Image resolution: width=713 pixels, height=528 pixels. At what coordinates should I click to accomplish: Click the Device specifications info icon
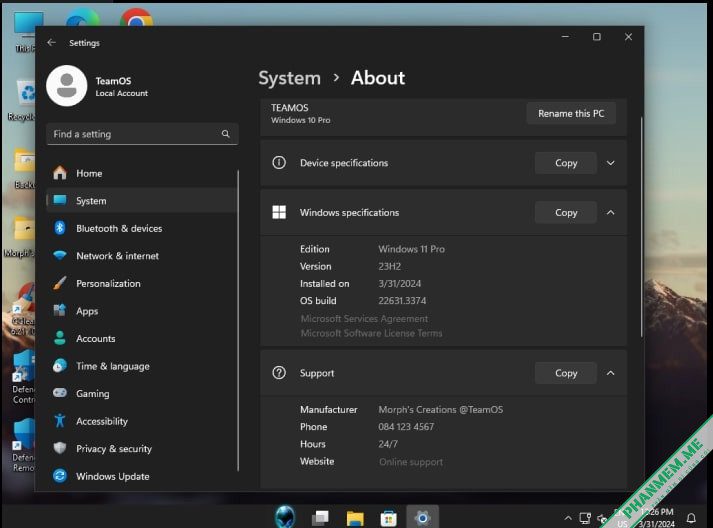tap(279, 162)
